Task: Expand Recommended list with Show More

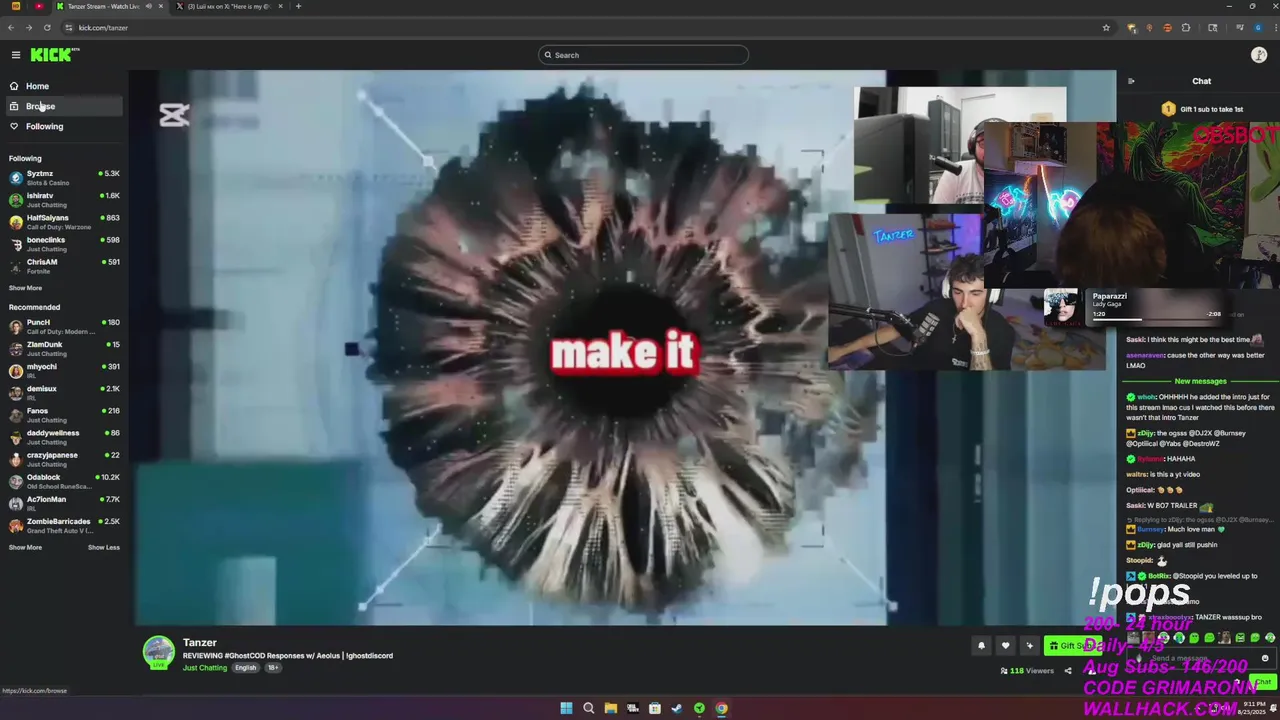Action: click(x=25, y=547)
